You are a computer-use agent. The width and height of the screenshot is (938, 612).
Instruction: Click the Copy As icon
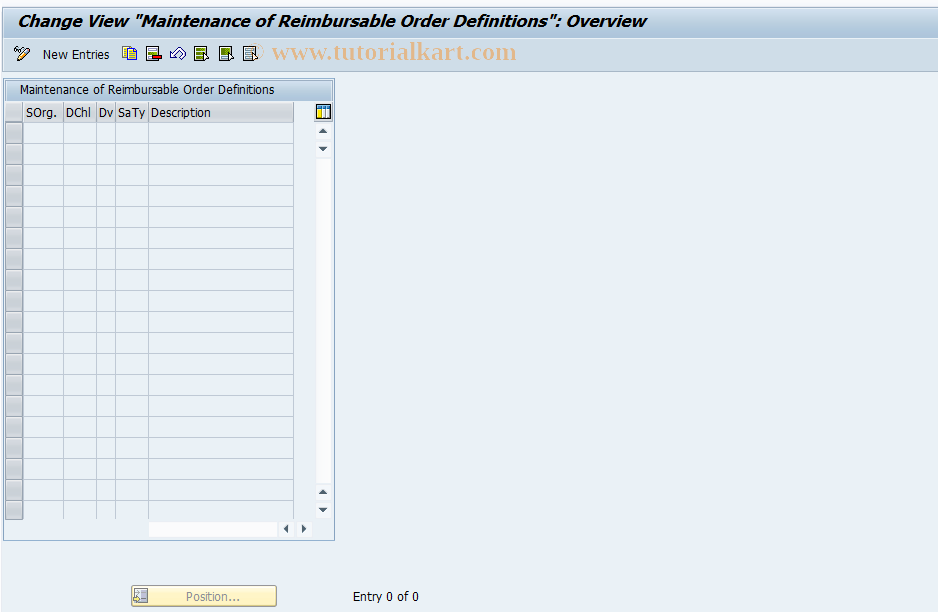(x=130, y=54)
